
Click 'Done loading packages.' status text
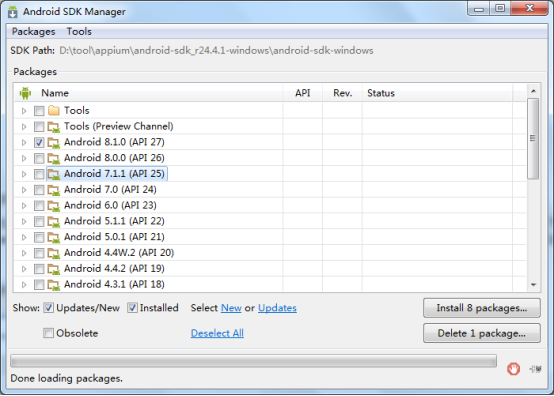66,378
